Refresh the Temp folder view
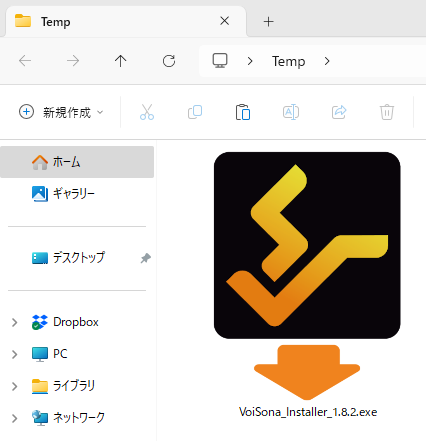Image resolution: width=426 pixels, height=441 pixels. click(169, 61)
